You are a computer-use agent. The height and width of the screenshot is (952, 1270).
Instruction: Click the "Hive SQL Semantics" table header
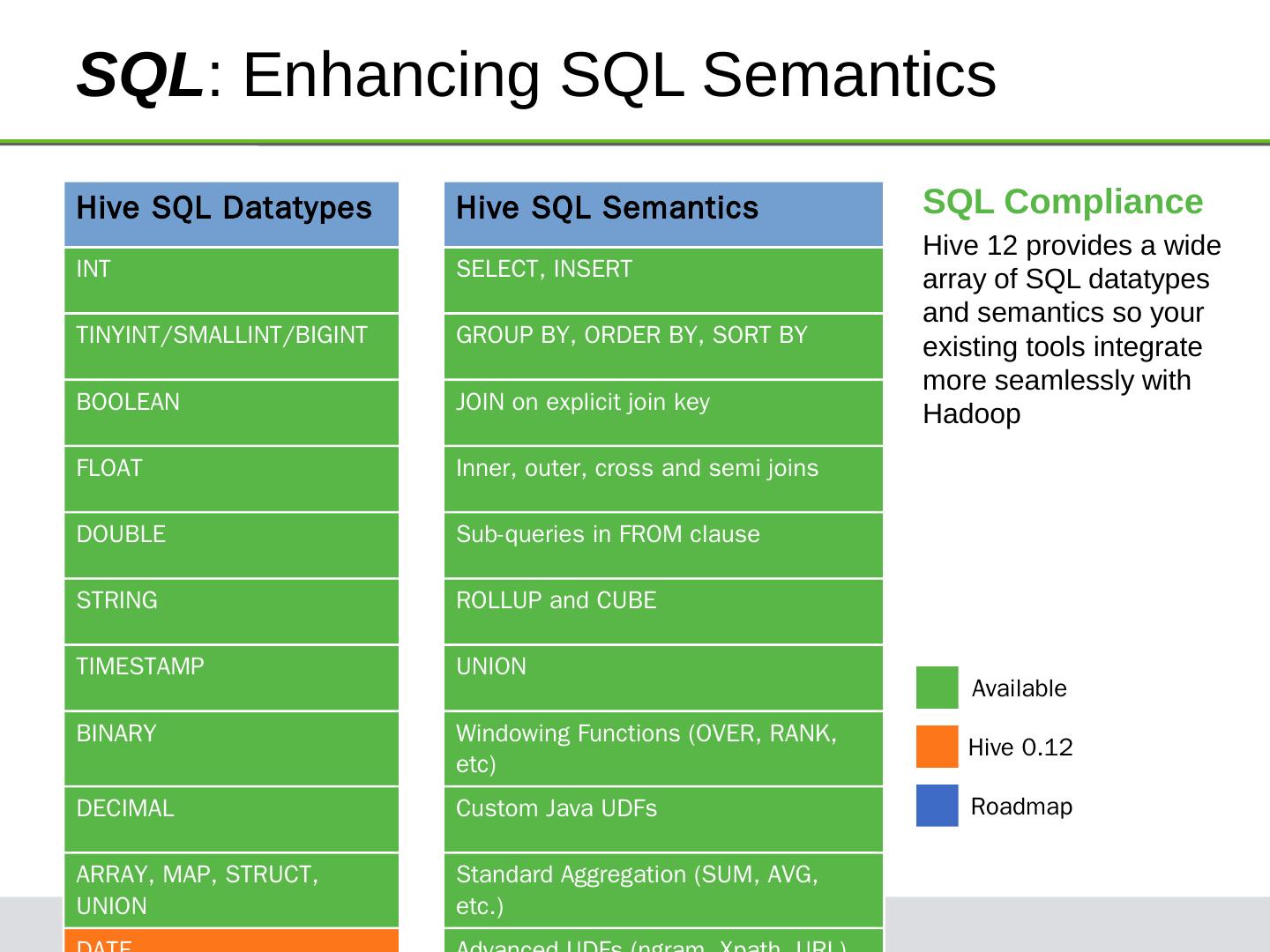[663, 214]
